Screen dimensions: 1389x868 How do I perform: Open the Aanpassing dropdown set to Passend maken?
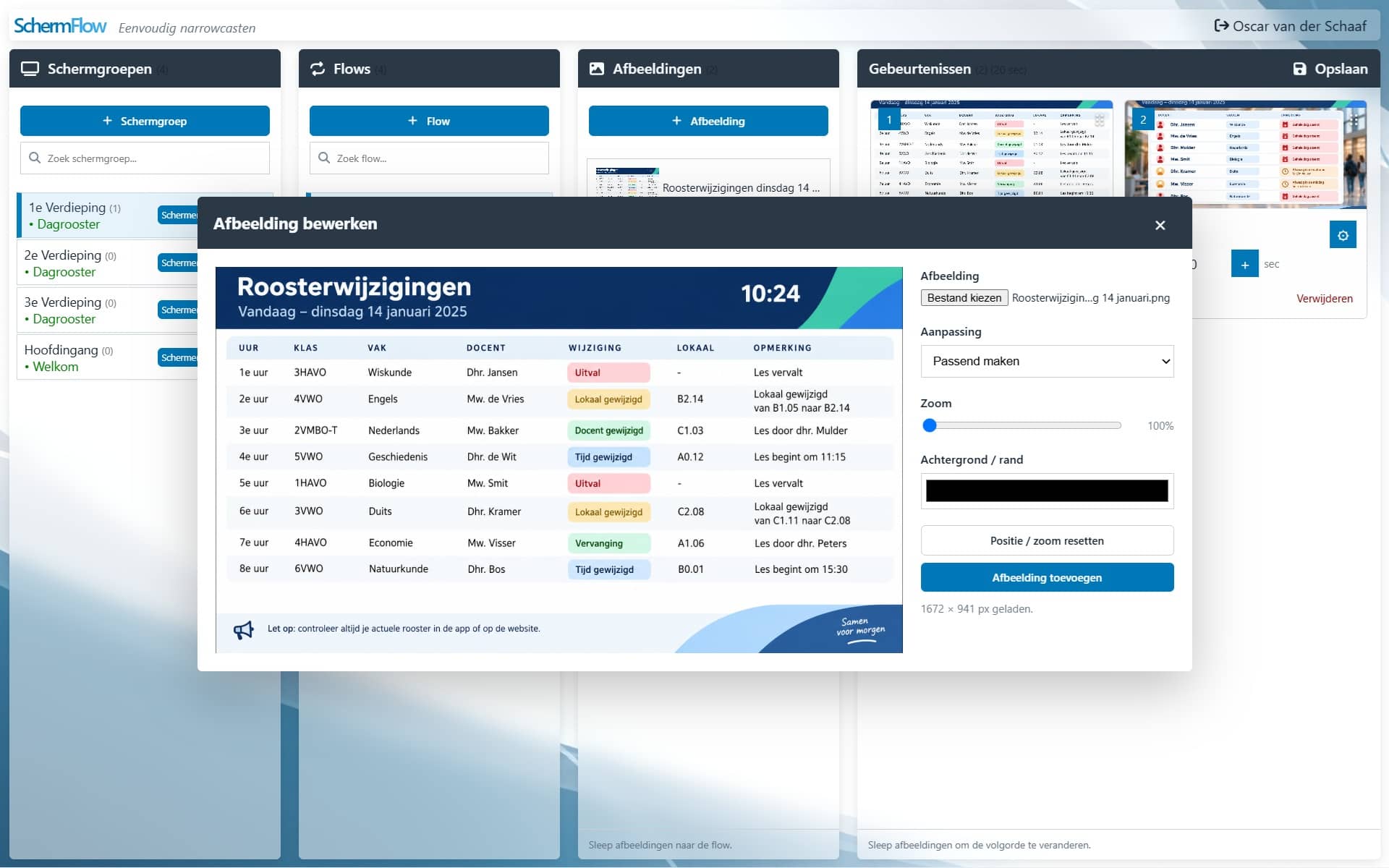(x=1047, y=361)
